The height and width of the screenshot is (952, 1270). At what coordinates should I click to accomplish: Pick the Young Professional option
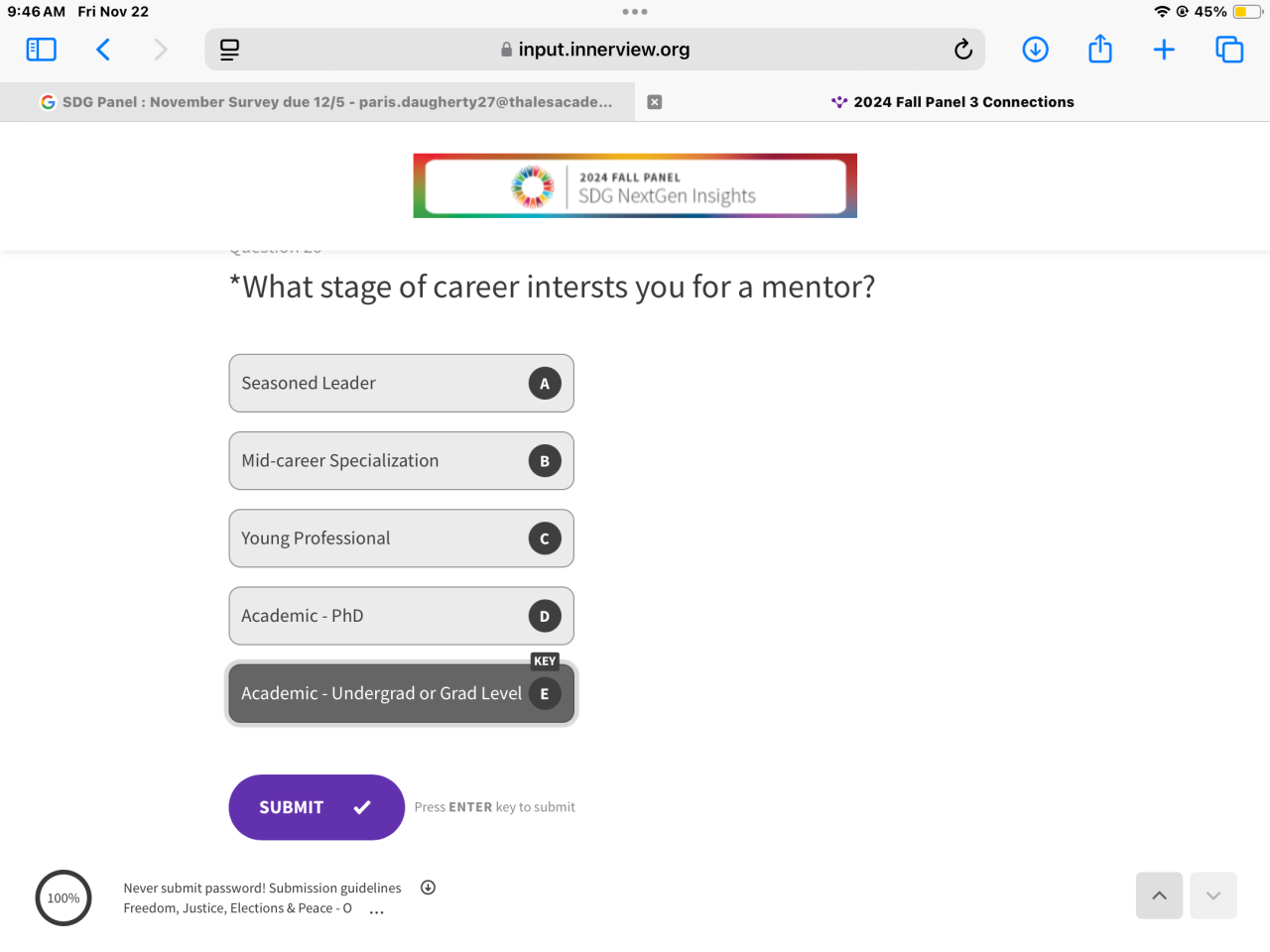click(x=401, y=538)
